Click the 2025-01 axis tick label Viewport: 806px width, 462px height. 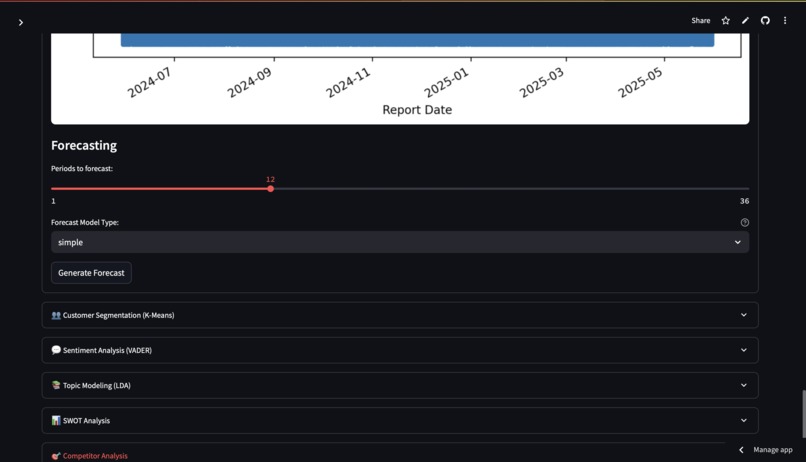(x=446, y=82)
